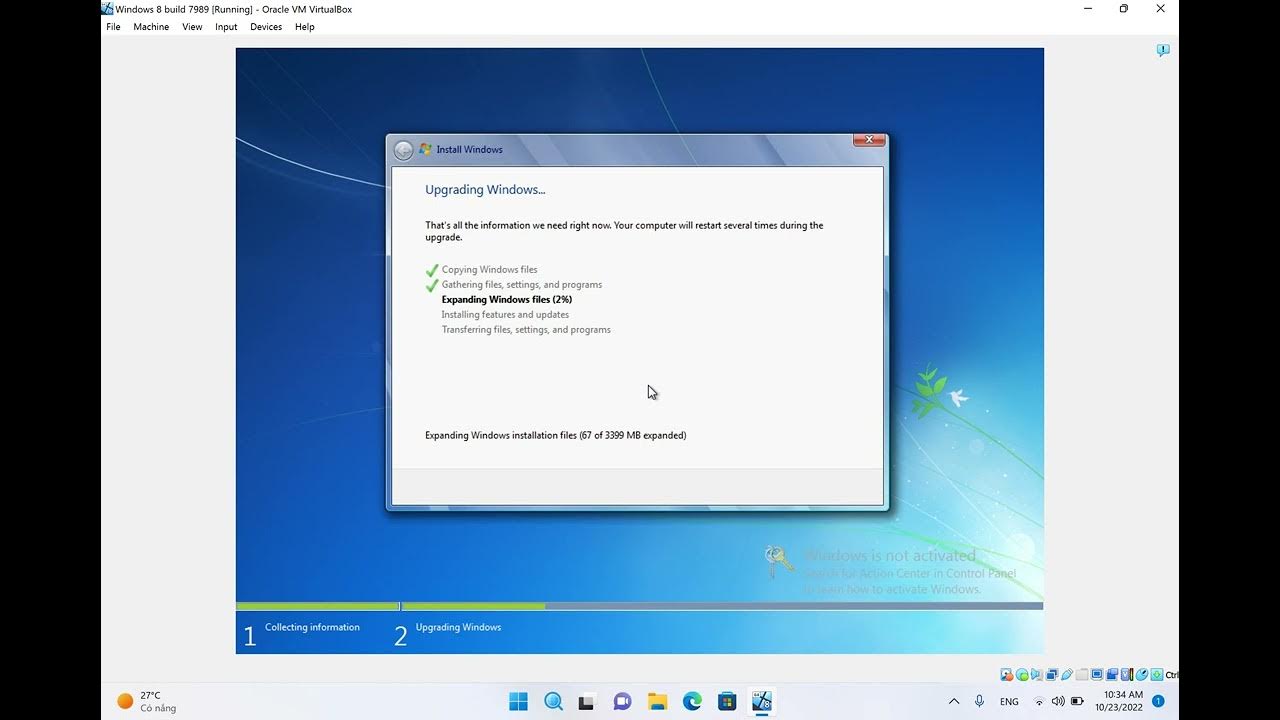Screen dimensions: 1280x720
Task: Click the keyboard capture arrow status icon
Action: coord(1157,675)
